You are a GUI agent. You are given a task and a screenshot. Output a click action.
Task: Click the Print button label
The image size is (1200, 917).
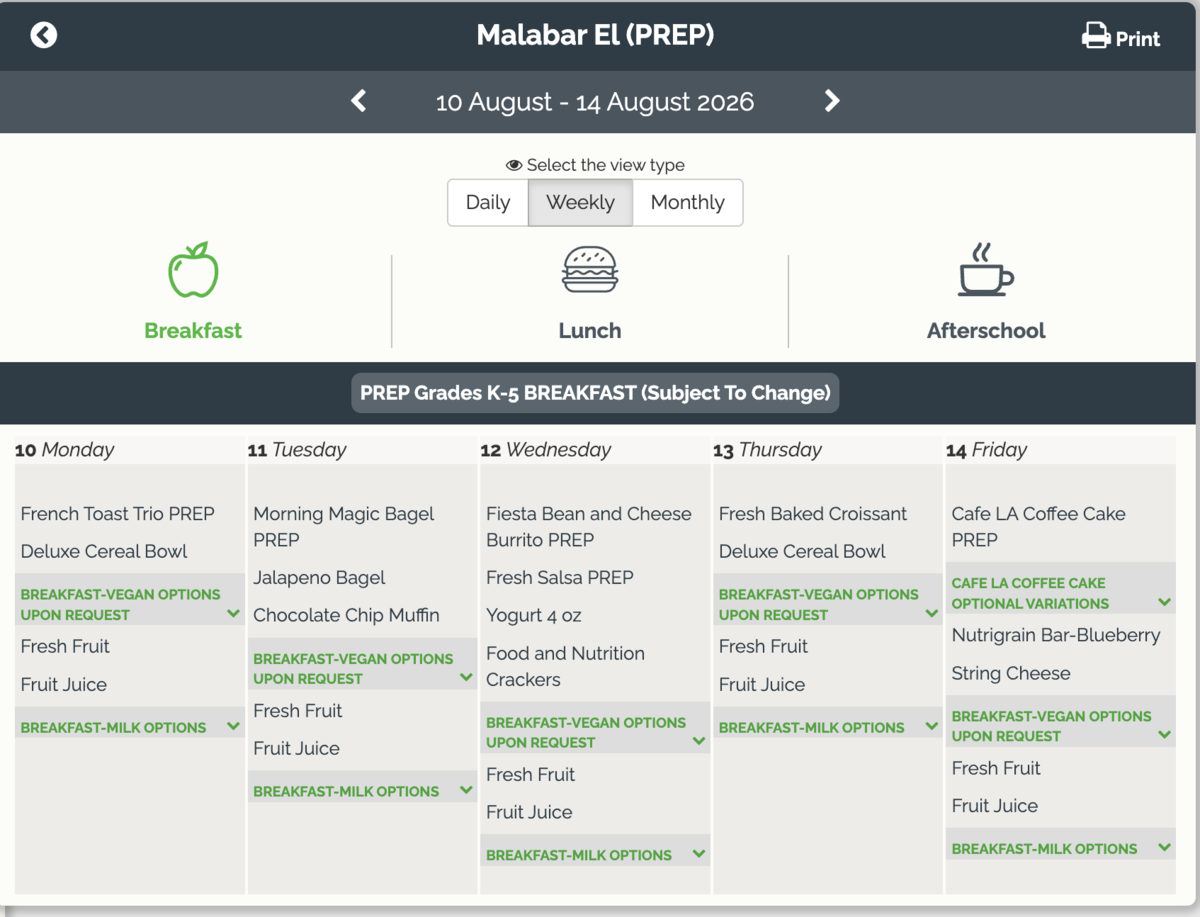pyautogui.click(x=1138, y=39)
